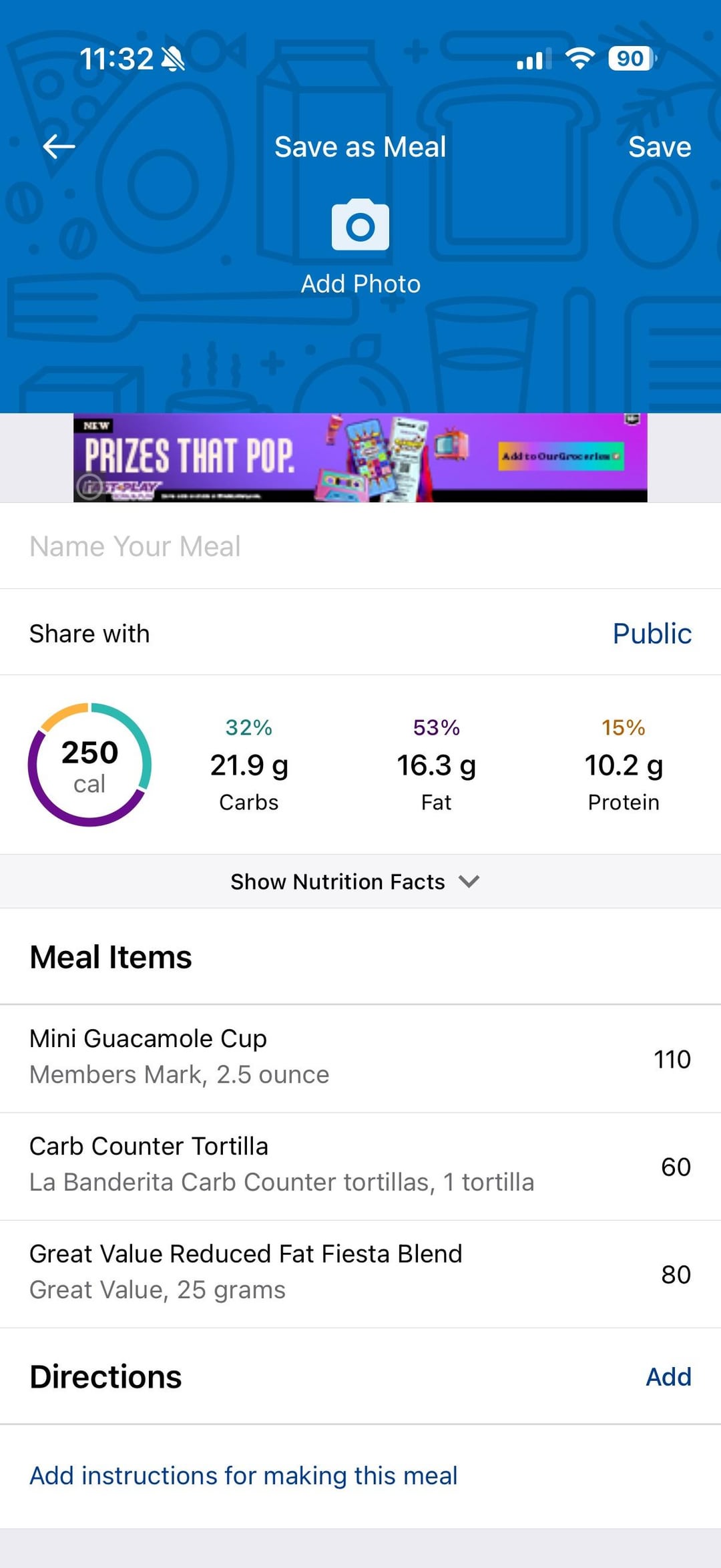This screenshot has height=1568, width=721.
Task: Tap the back arrow icon
Action: (59, 147)
